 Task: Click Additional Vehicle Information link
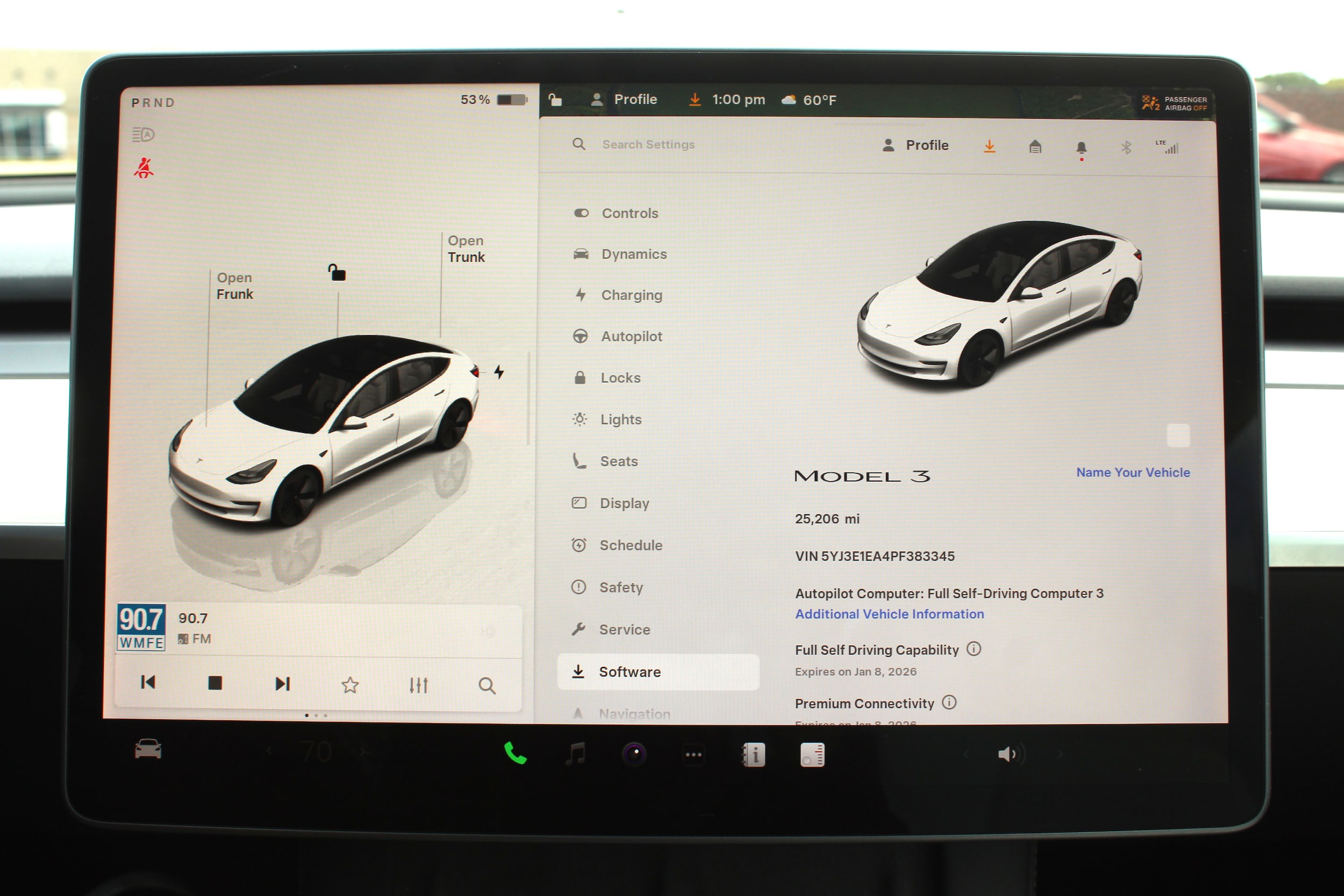click(889, 614)
